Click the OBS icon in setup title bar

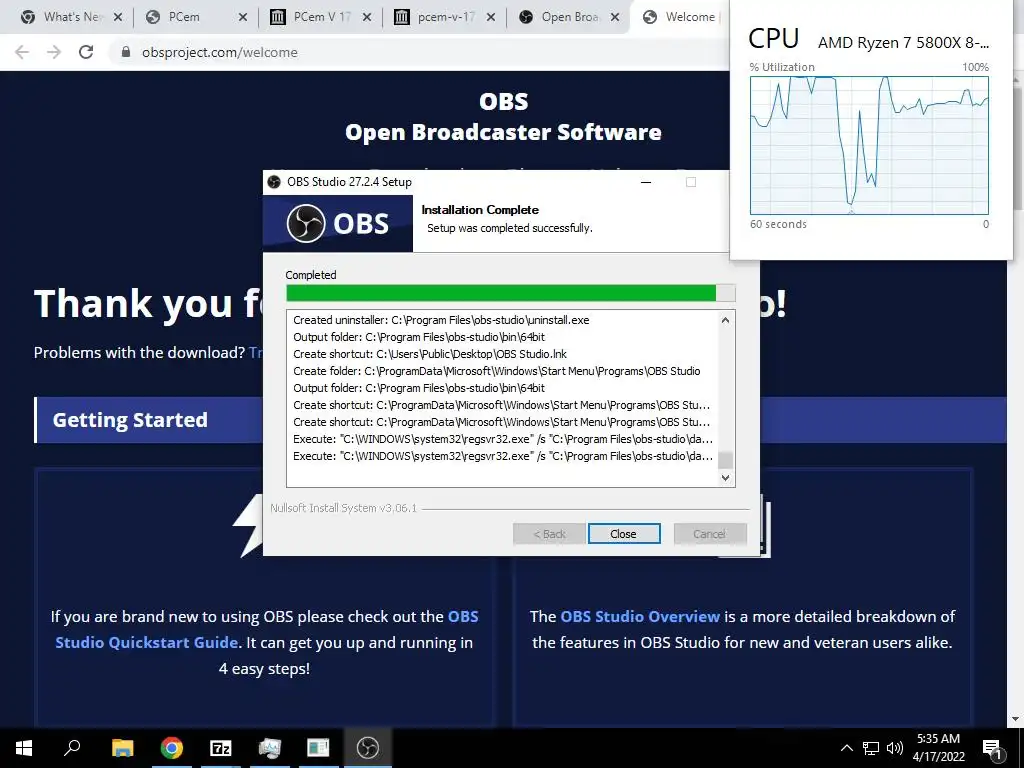coord(275,182)
